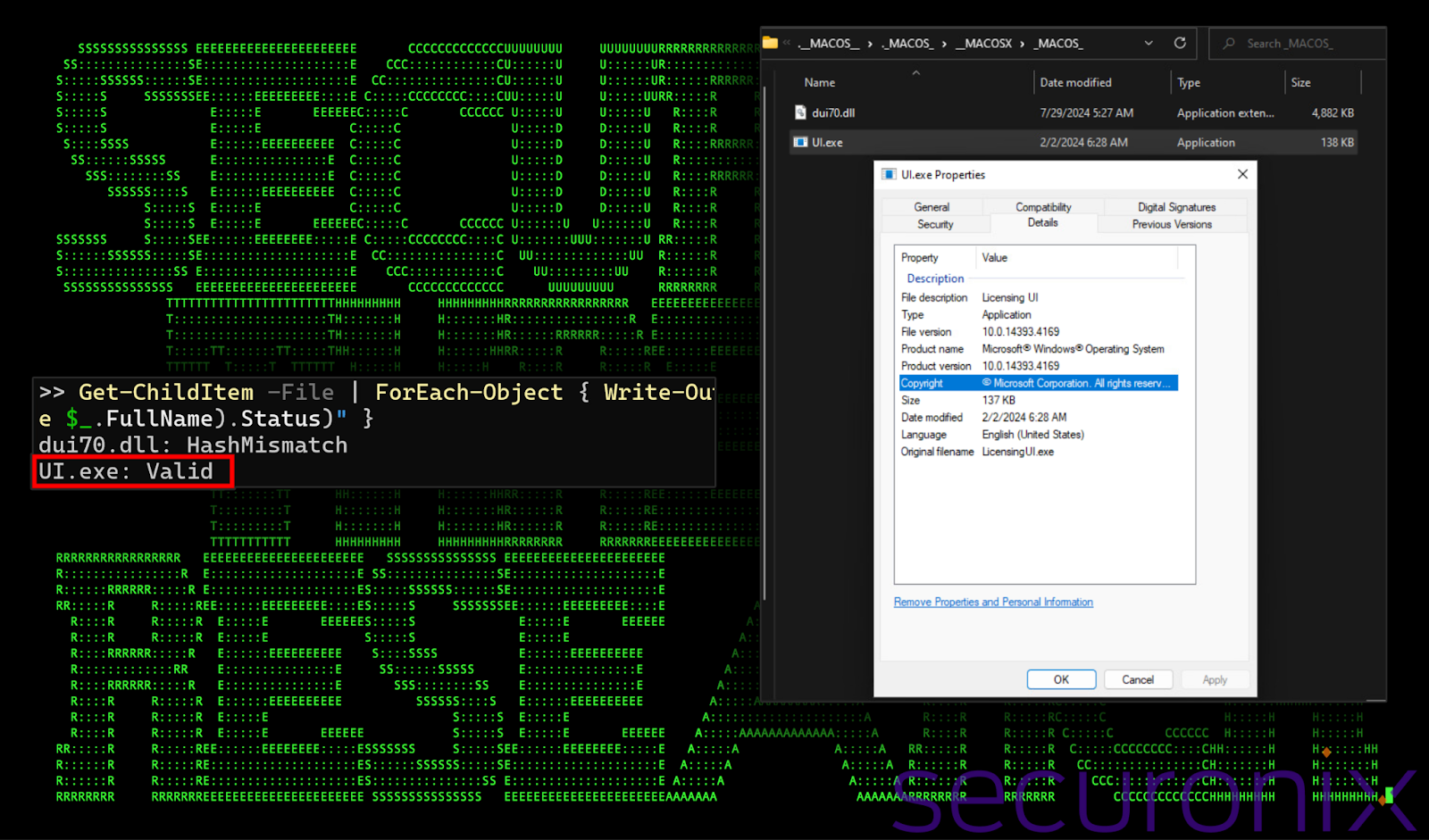Click the 4,882 KB size cell
The width and height of the screenshot is (1429, 840).
pyautogui.click(x=1333, y=112)
